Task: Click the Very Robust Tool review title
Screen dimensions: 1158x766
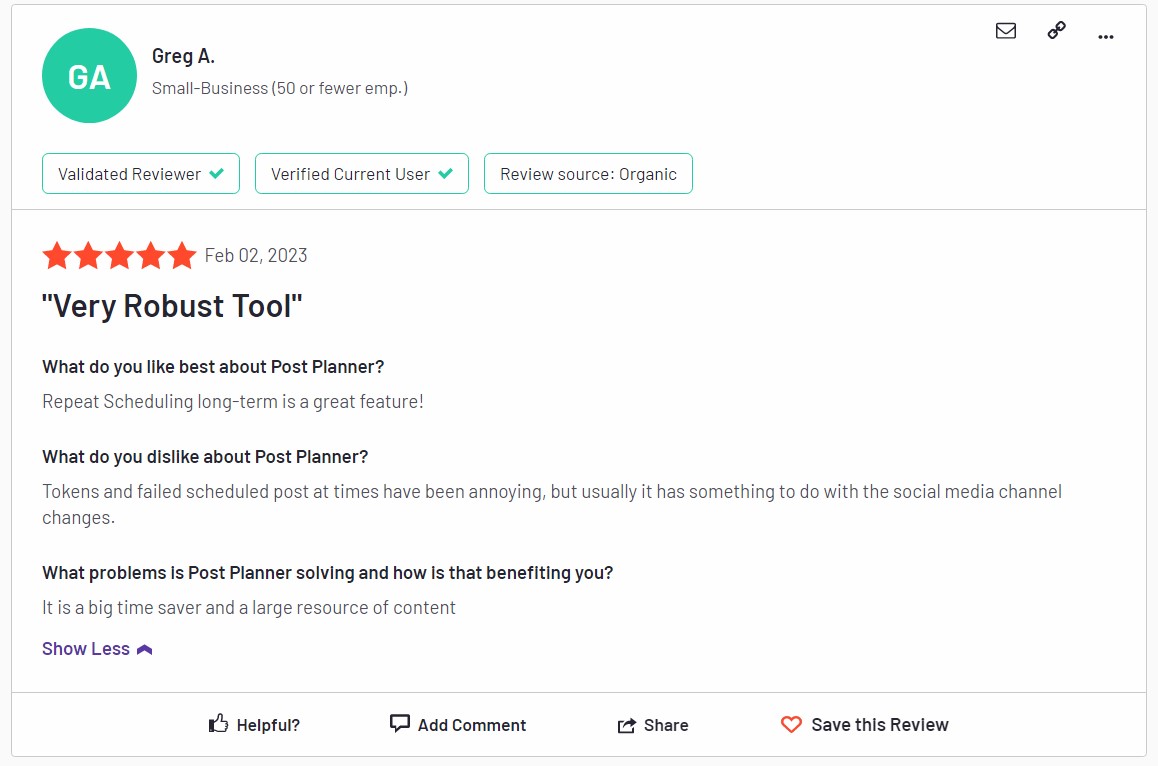Action: (171, 305)
